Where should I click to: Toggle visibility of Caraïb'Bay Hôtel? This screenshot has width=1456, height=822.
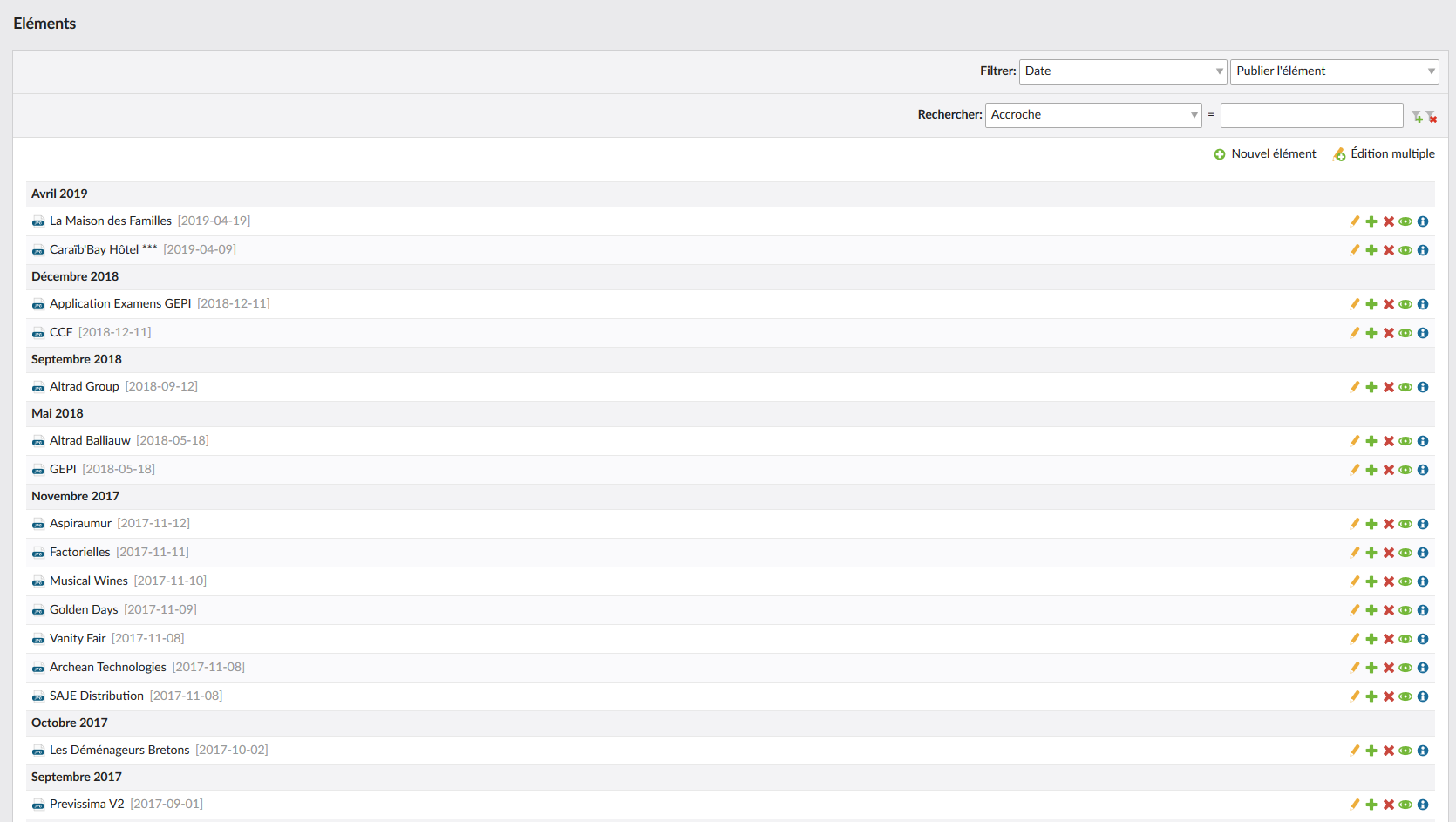tap(1405, 250)
